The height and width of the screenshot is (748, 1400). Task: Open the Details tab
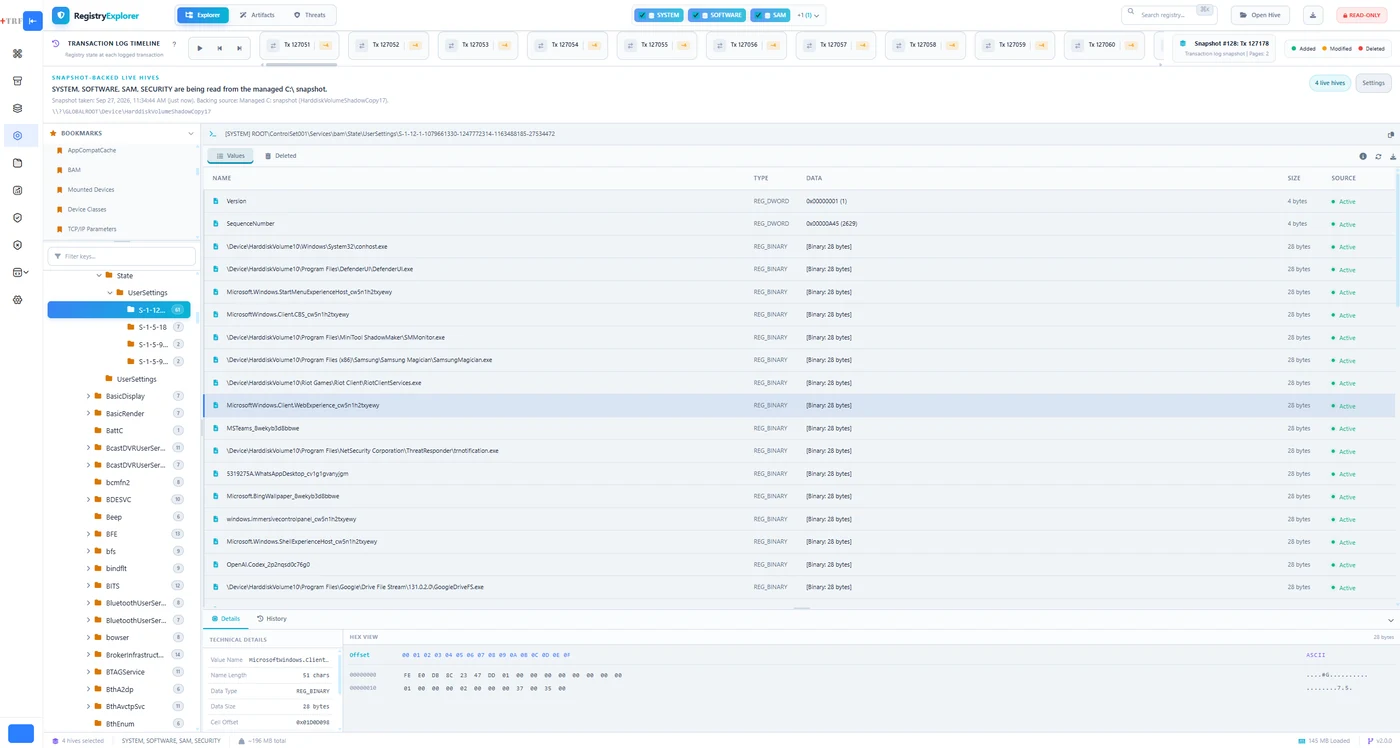[226, 619]
